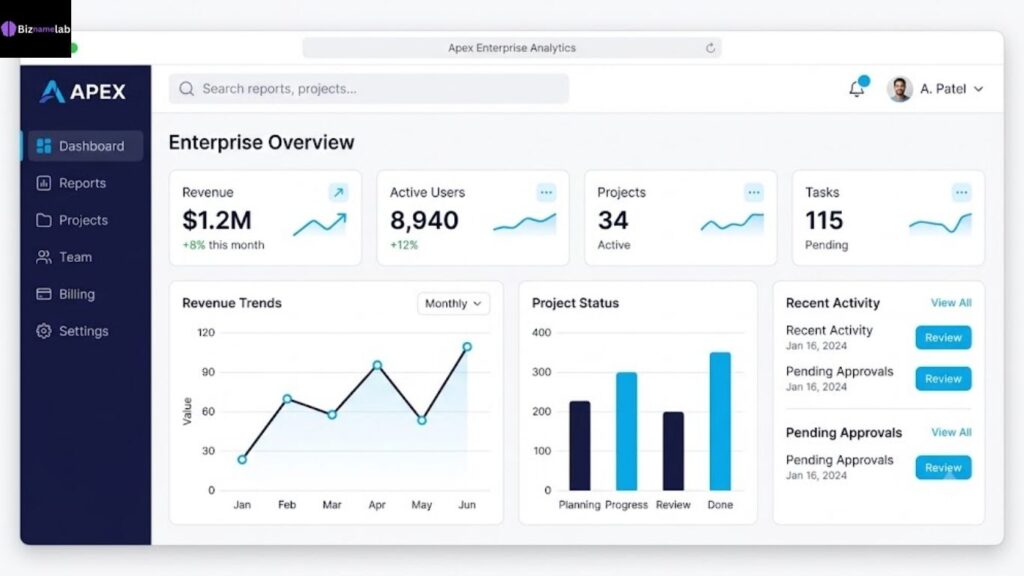Viewport: 1024px width, 576px height.
Task: Click the Apex Enterprise Analytics address bar
Action: click(x=512, y=48)
